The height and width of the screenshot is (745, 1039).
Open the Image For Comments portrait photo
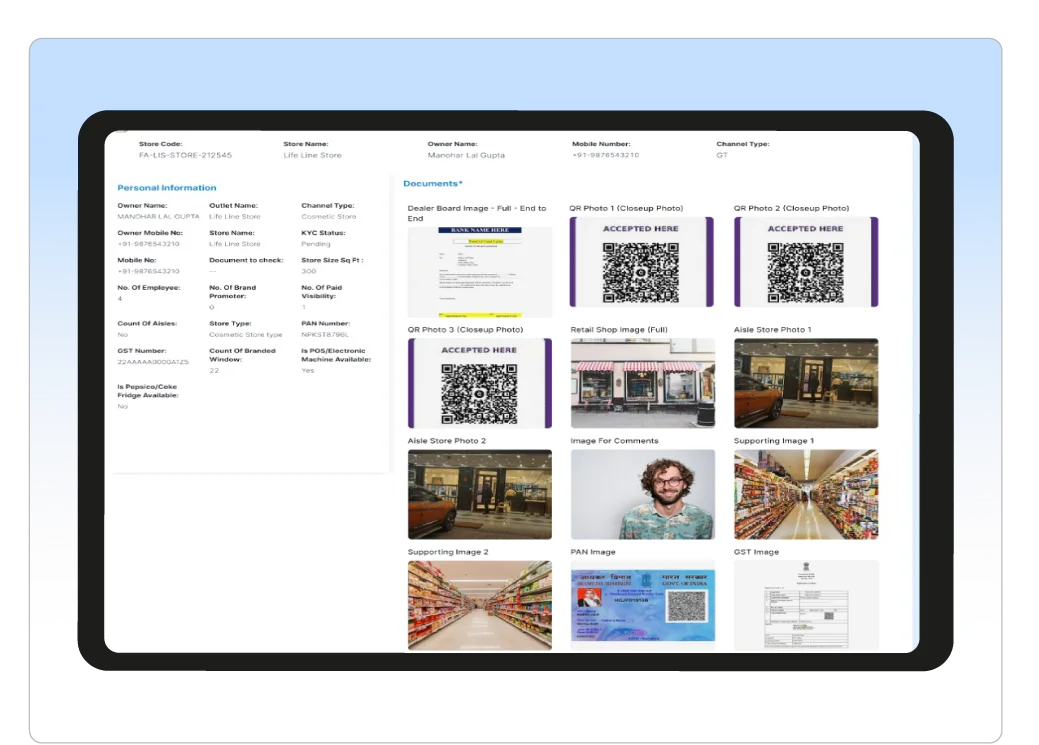pos(643,494)
